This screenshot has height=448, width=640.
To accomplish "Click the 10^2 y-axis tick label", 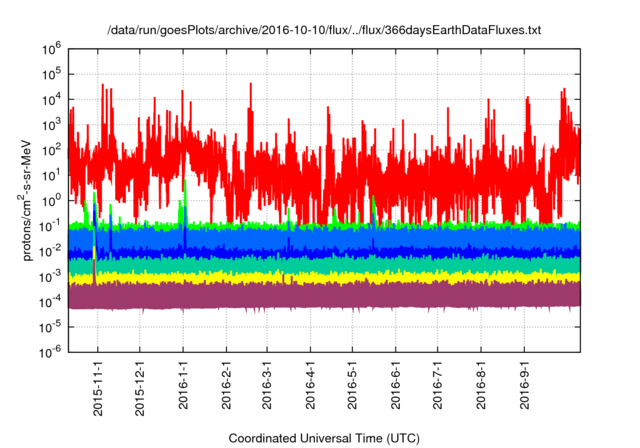I will click(51, 151).
